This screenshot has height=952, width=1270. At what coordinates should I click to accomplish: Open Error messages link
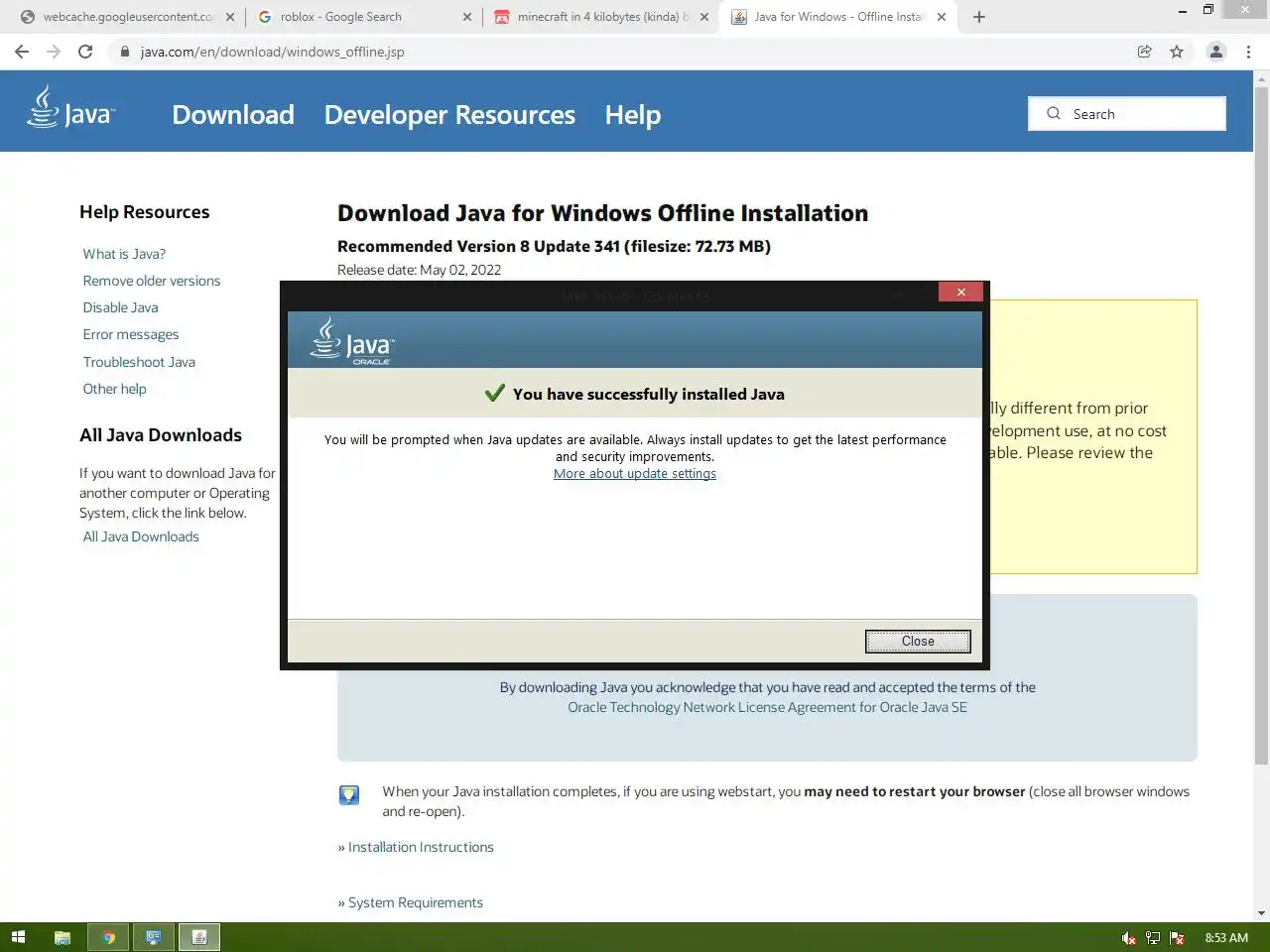[131, 334]
